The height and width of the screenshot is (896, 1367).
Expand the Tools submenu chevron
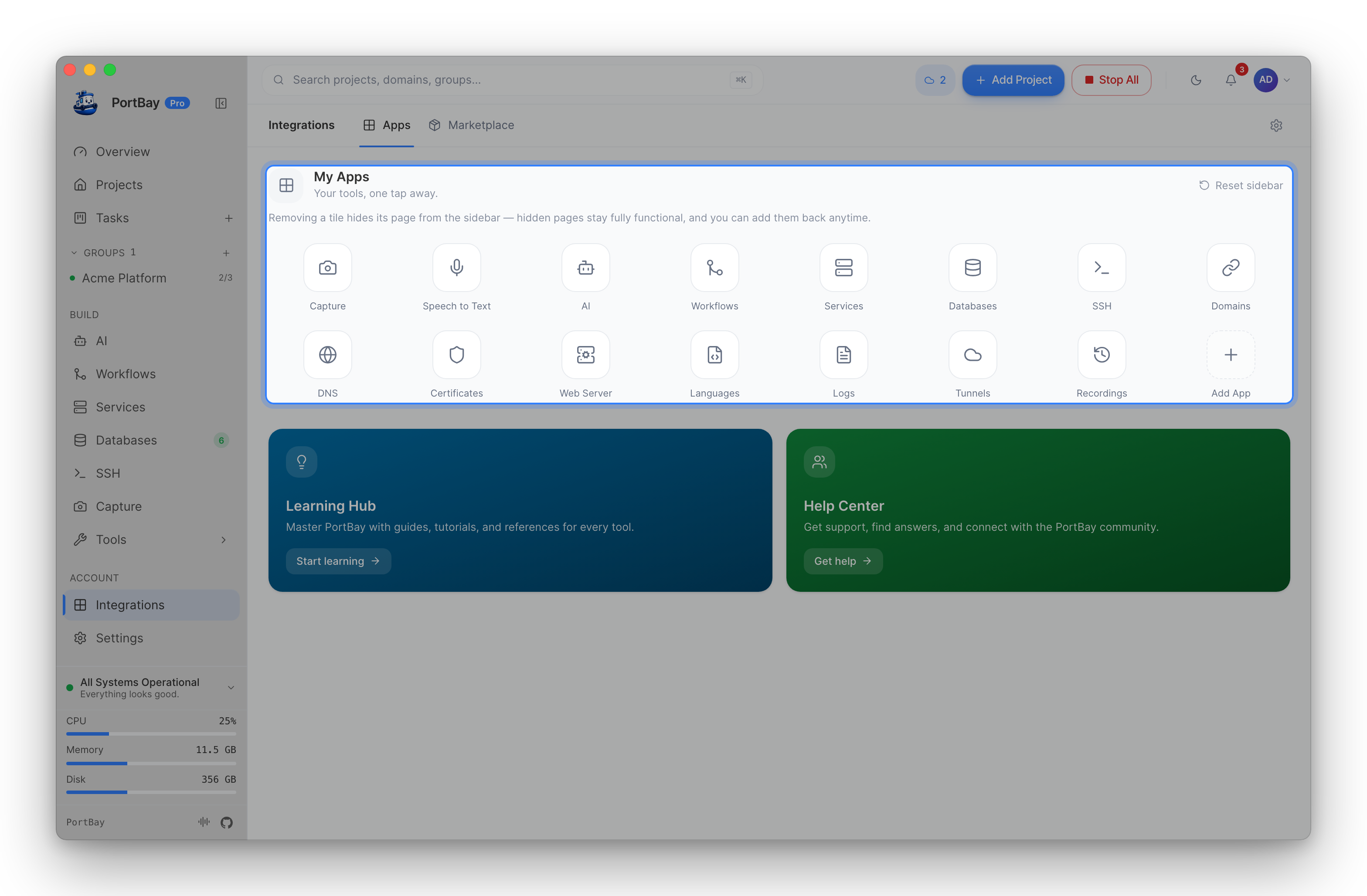[224, 540]
